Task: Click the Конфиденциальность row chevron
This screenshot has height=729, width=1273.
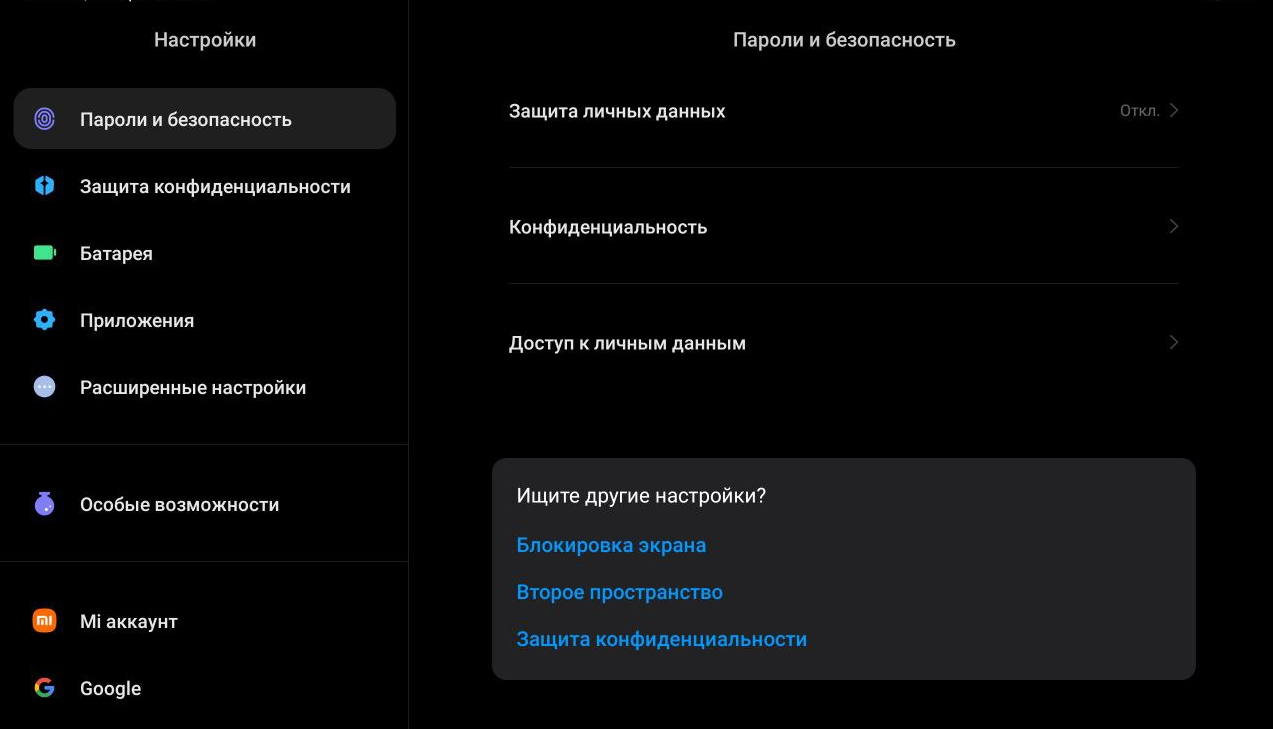Action: pos(1174,226)
